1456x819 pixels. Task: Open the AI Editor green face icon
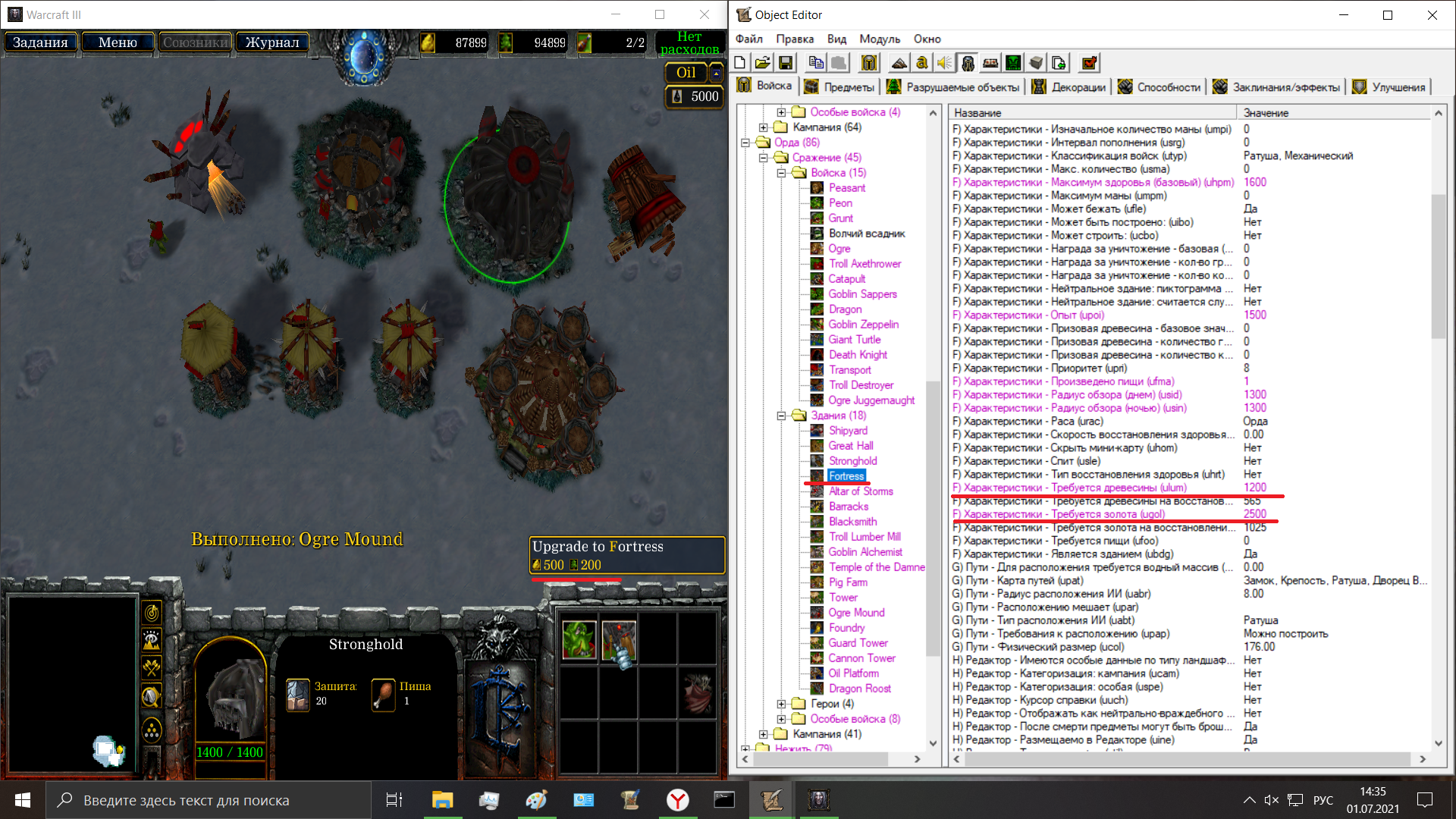pyautogui.click(x=1013, y=63)
